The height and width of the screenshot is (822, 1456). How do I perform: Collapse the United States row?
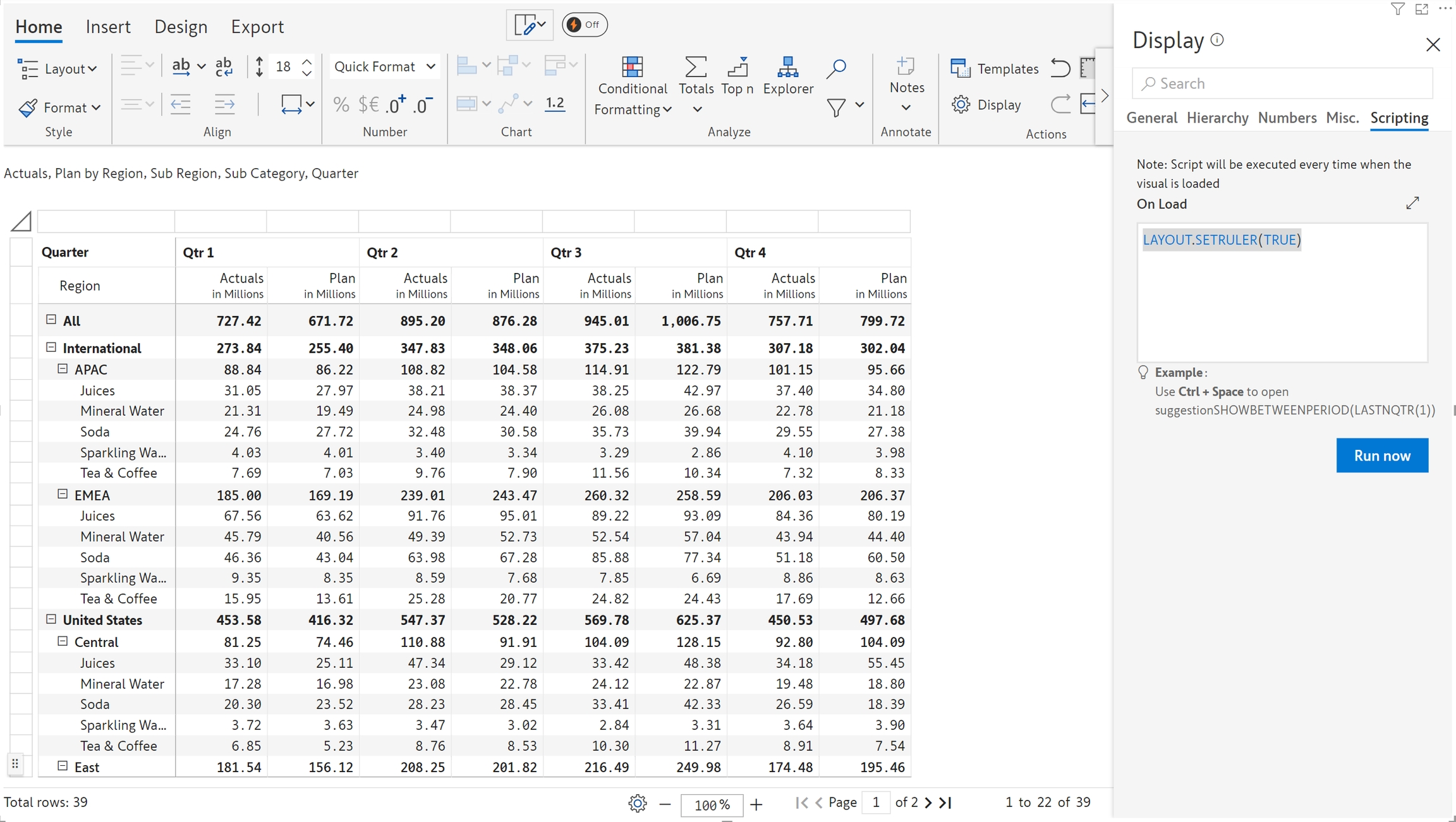pos(51,619)
